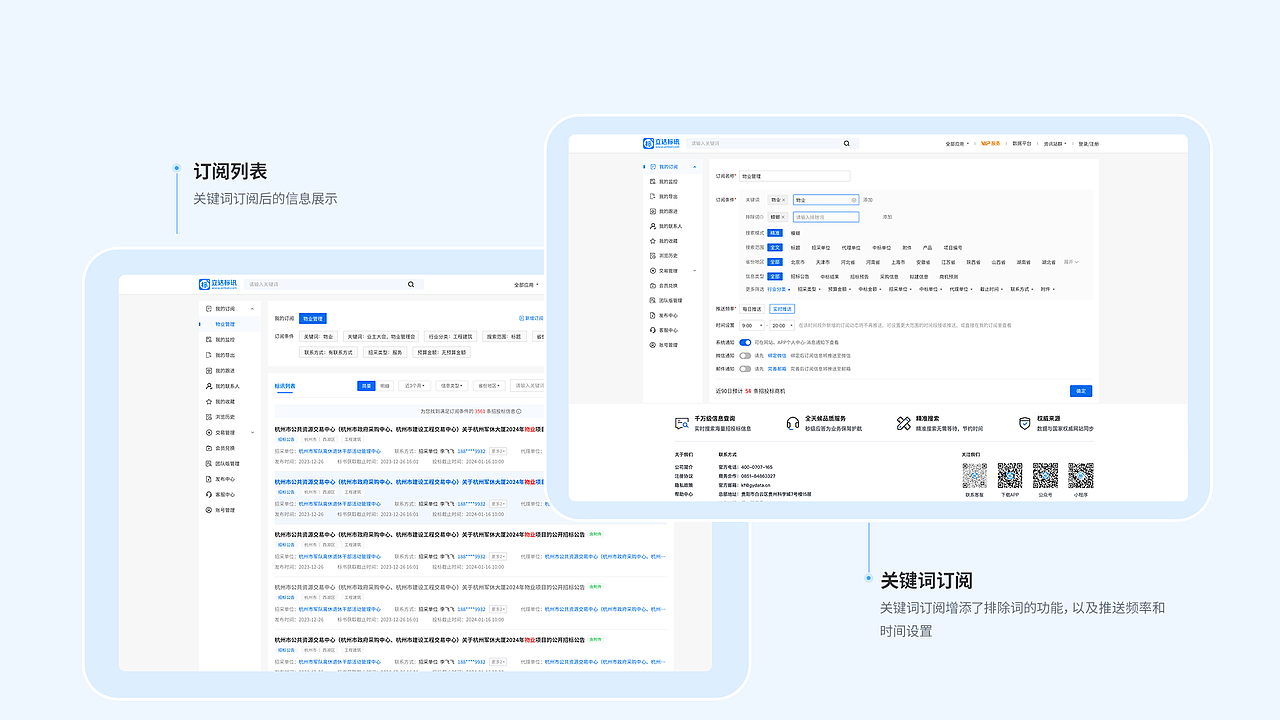Open 全部应用 menu in keyword subscription window
This screenshot has width=1280, height=720.
(956, 143)
